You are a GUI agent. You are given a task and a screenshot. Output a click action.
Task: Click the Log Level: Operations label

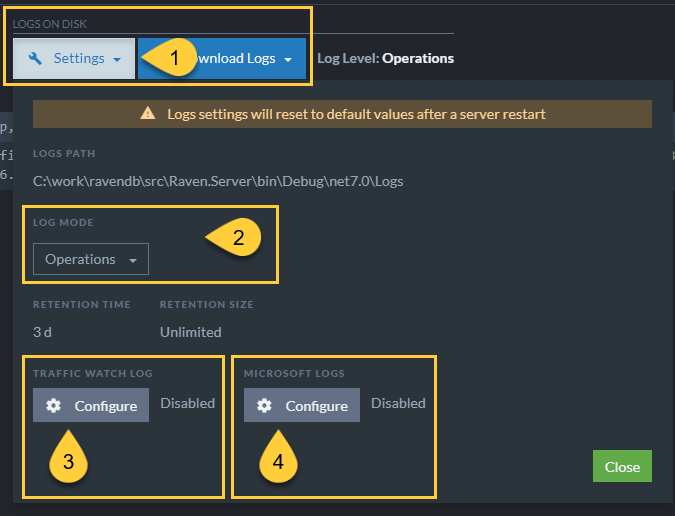coord(385,59)
